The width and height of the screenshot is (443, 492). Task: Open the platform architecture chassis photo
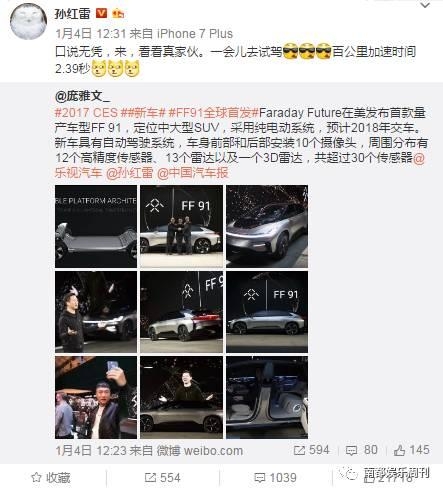[96, 226]
